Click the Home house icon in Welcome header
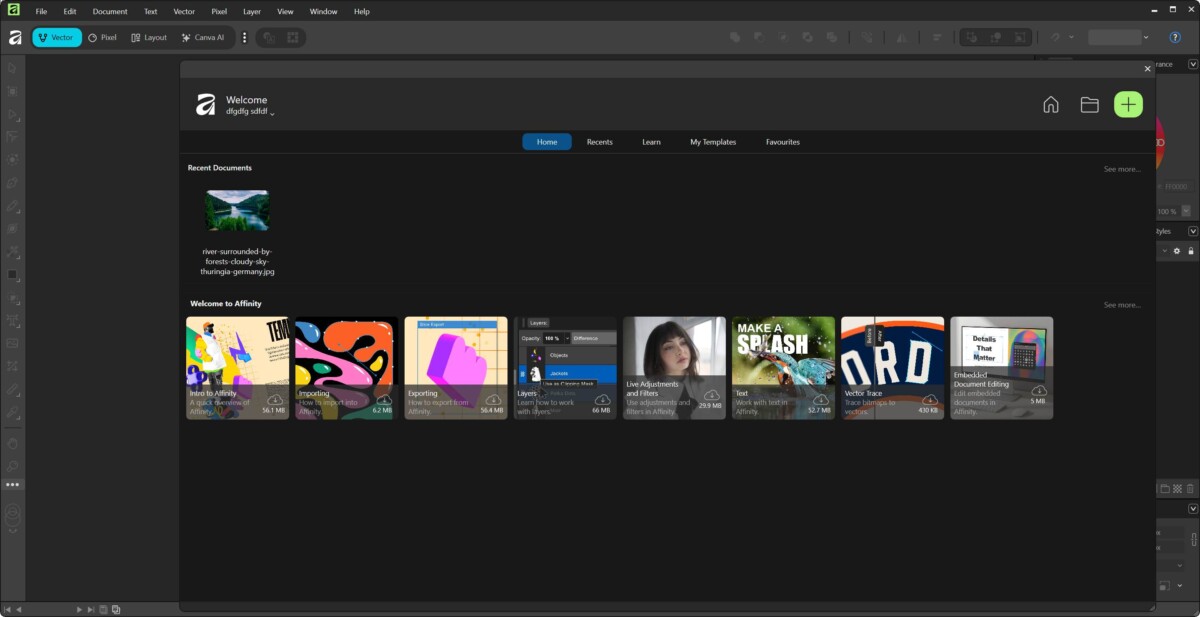 [1050, 104]
